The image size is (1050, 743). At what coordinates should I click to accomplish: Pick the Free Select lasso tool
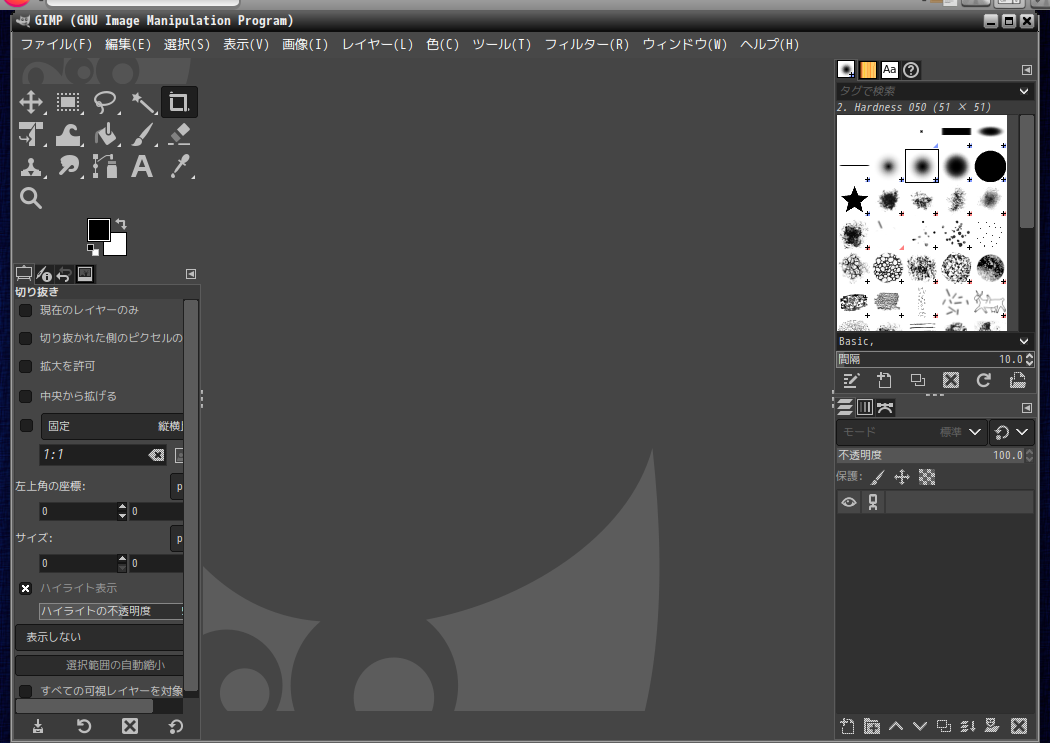pos(105,102)
